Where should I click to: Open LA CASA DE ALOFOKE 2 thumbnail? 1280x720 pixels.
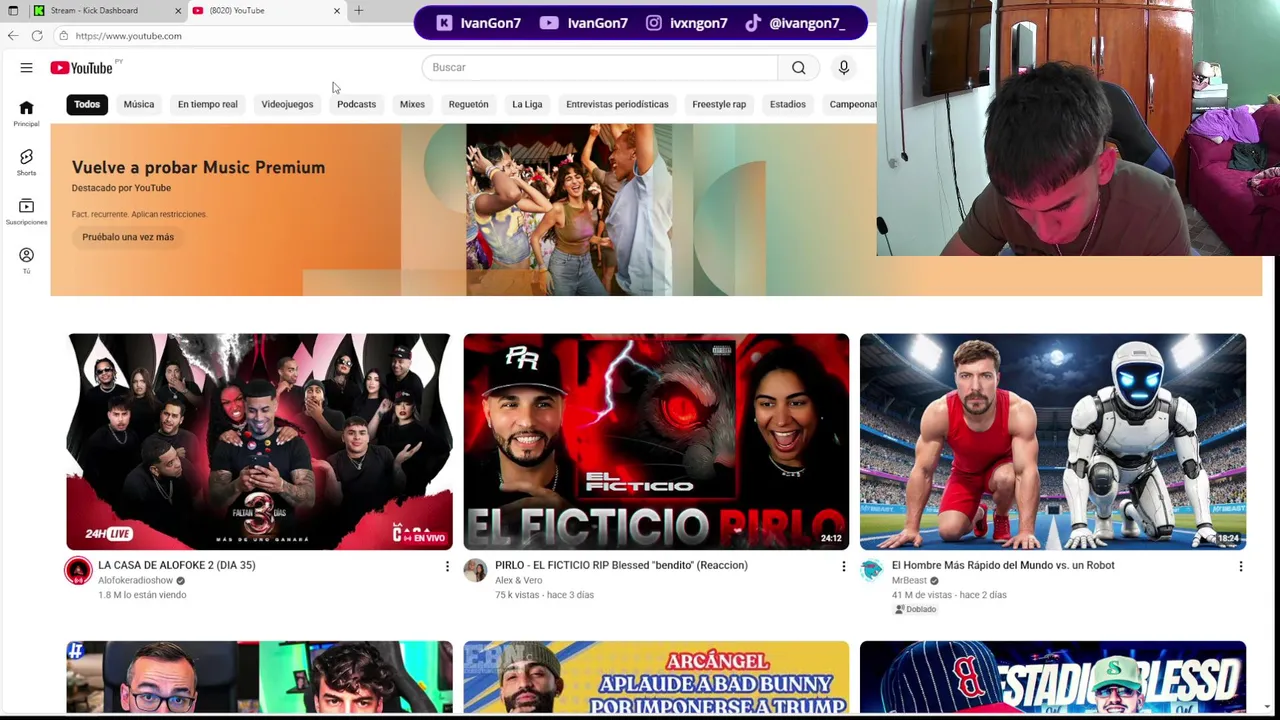pos(259,442)
